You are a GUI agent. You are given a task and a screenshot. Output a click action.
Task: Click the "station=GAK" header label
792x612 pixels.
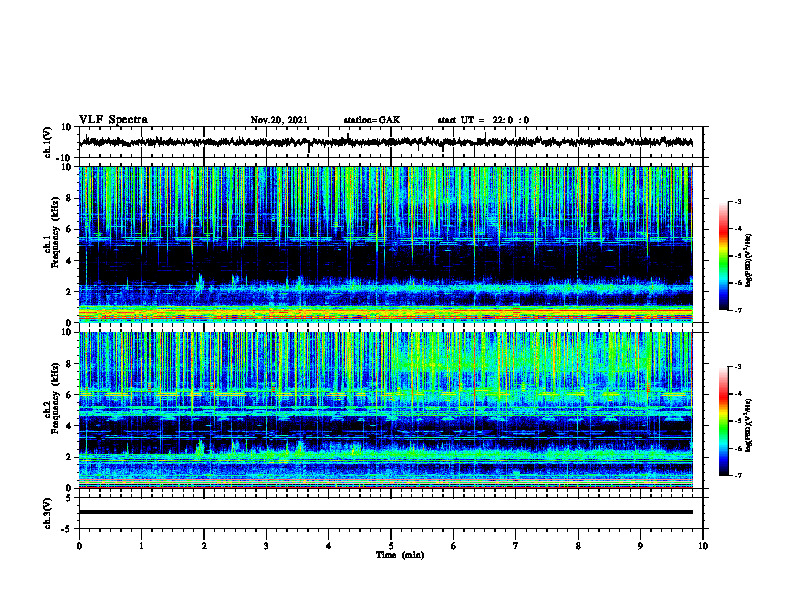pyautogui.click(x=372, y=120)
